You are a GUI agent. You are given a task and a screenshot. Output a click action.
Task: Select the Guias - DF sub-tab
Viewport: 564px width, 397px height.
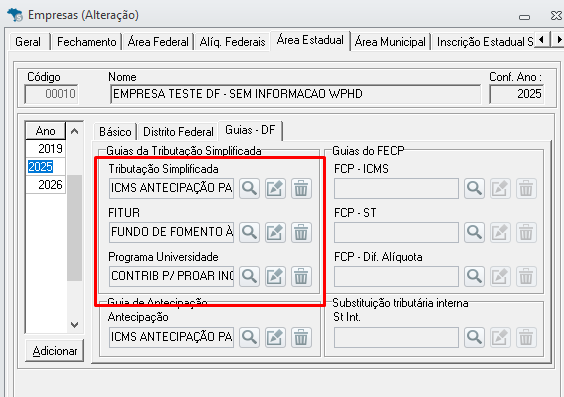(250, 130)
